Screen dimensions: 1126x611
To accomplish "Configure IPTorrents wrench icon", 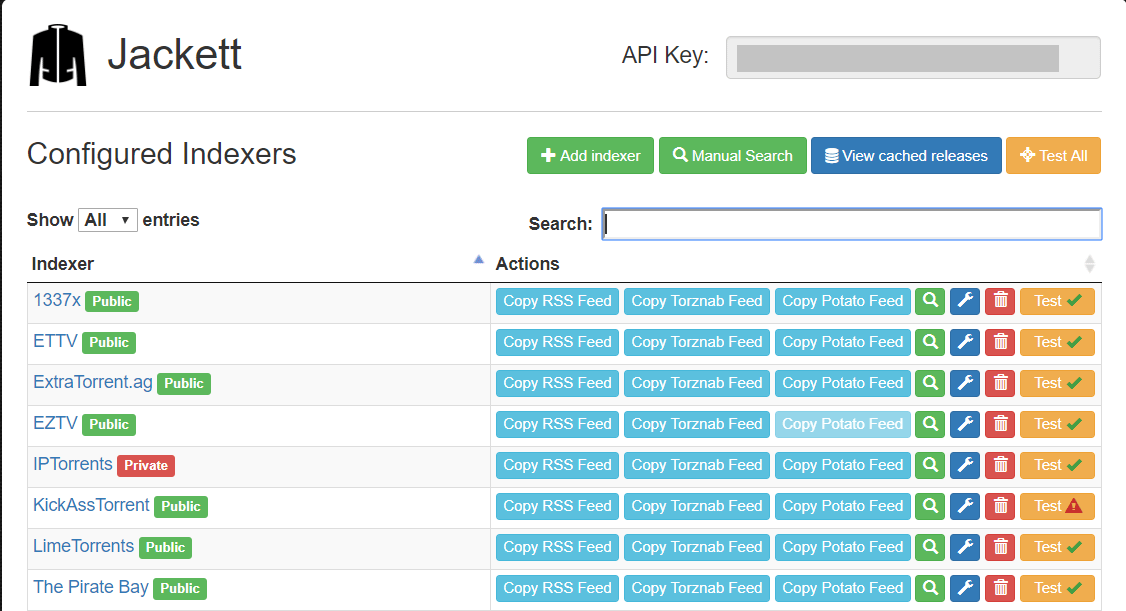I will [965, 465].
